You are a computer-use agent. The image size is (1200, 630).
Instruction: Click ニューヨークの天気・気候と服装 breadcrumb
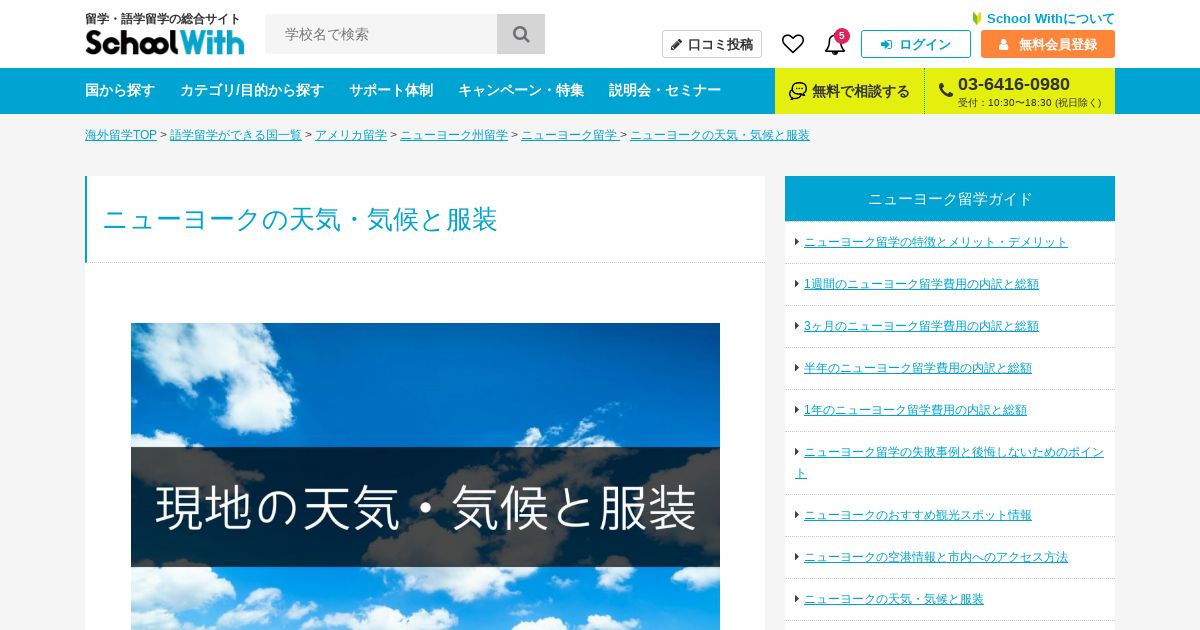pyautogui.click(x=720, y=135)
